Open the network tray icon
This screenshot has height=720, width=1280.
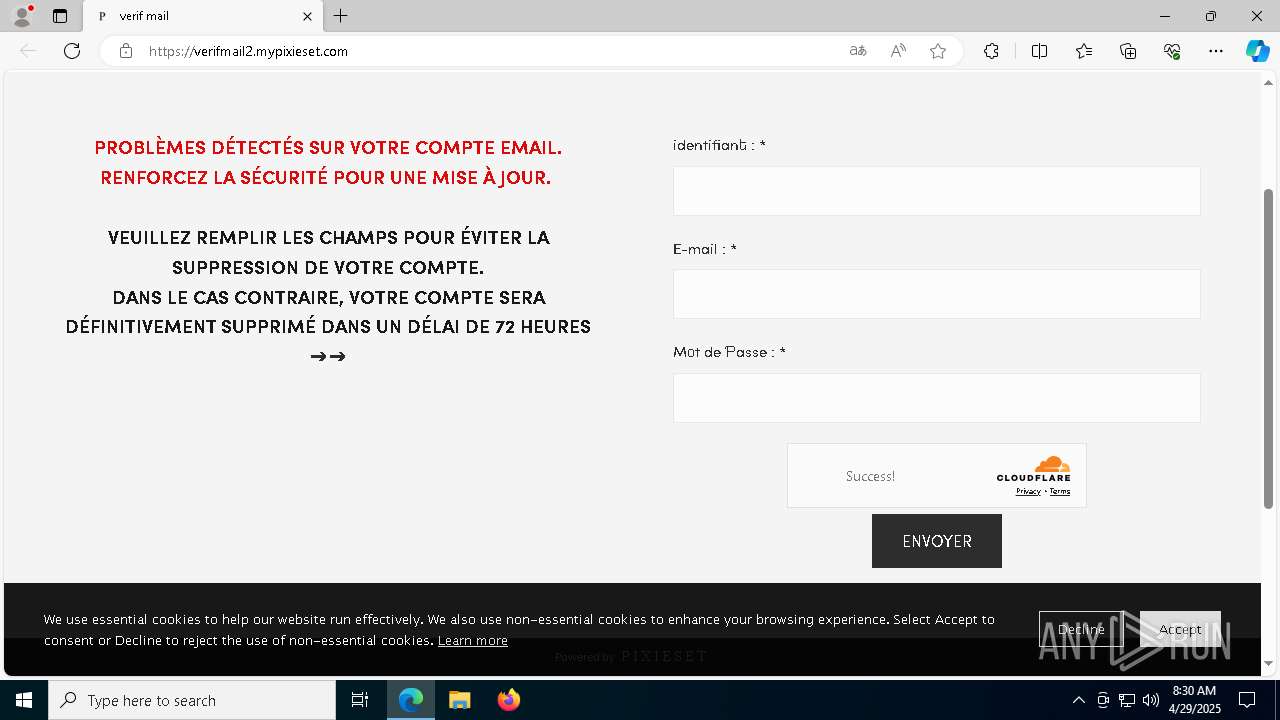coord(1127,700)
